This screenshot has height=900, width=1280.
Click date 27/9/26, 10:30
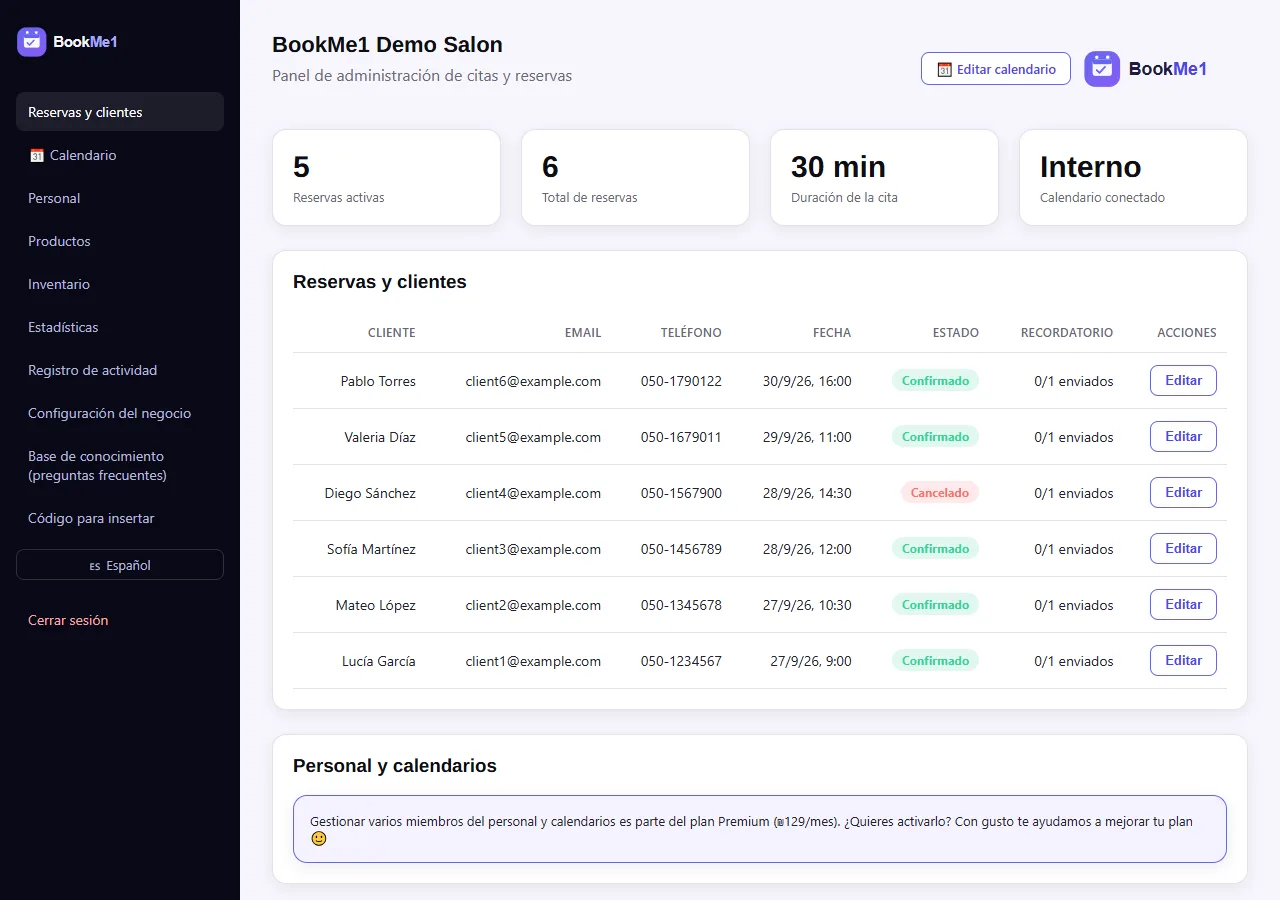click(x=807, y=605)
